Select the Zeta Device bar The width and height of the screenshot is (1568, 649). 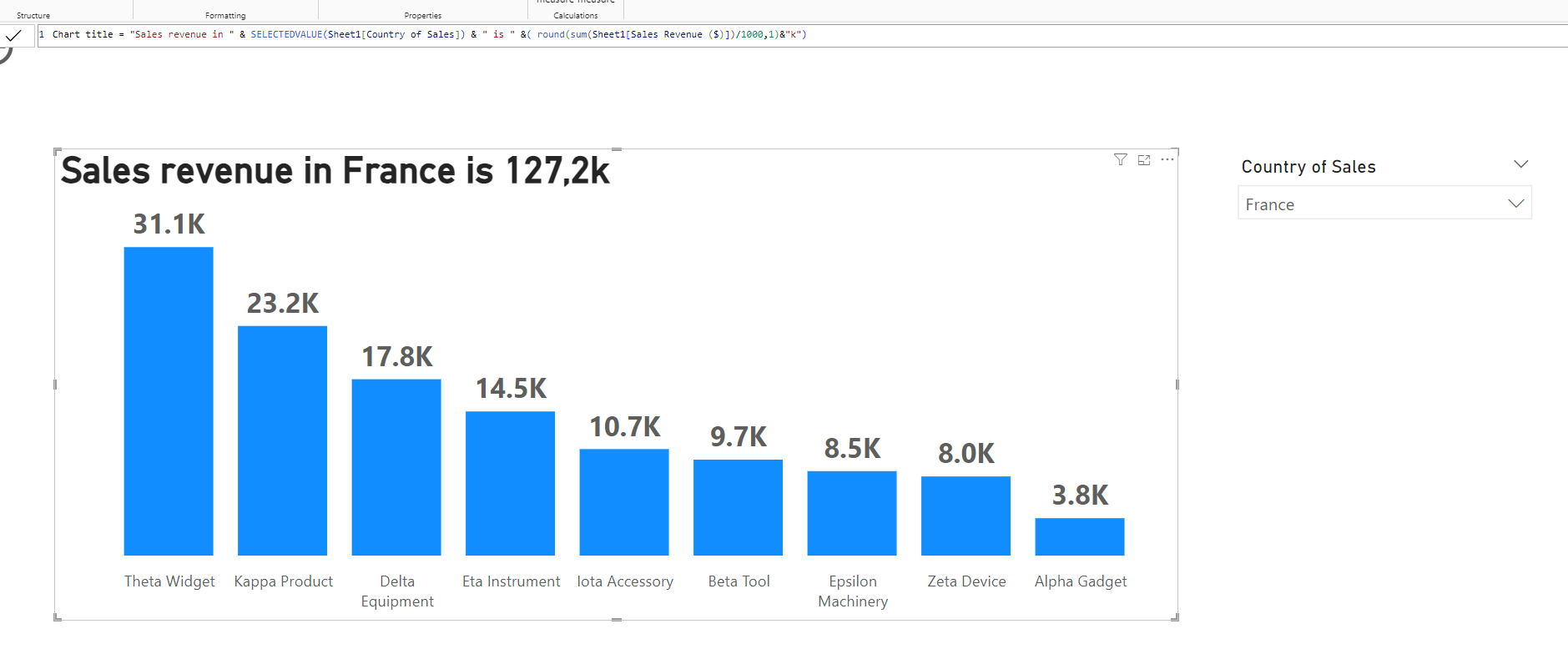(x=966, y=516)
